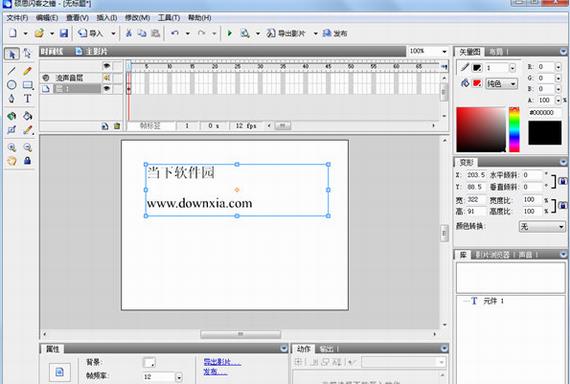Click the Cut scissors icon
570x384 pixels.
tap(129, 33)
